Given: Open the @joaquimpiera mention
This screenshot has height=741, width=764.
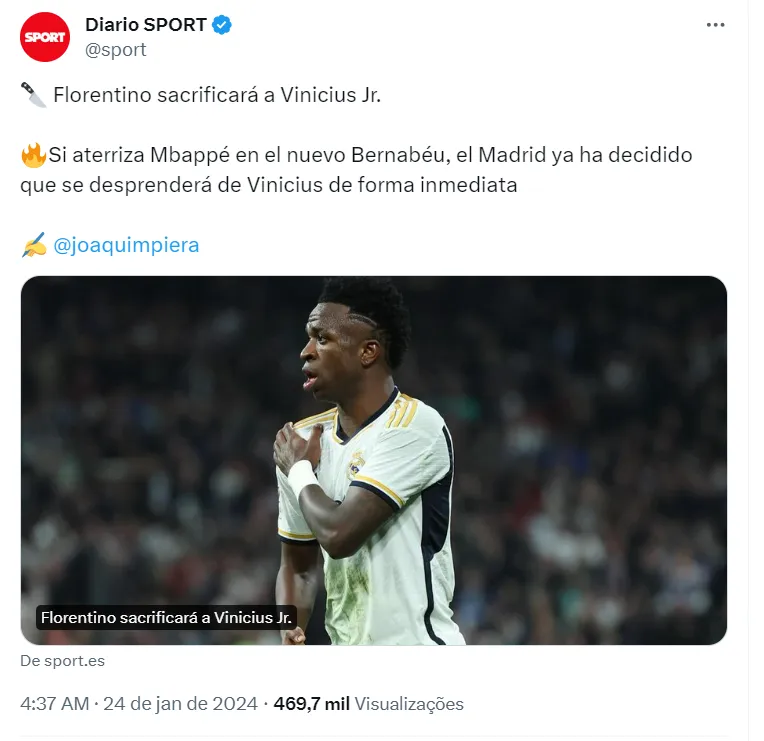Looking at the screenshot, I should pyautogui.click(x=126, y=245).
